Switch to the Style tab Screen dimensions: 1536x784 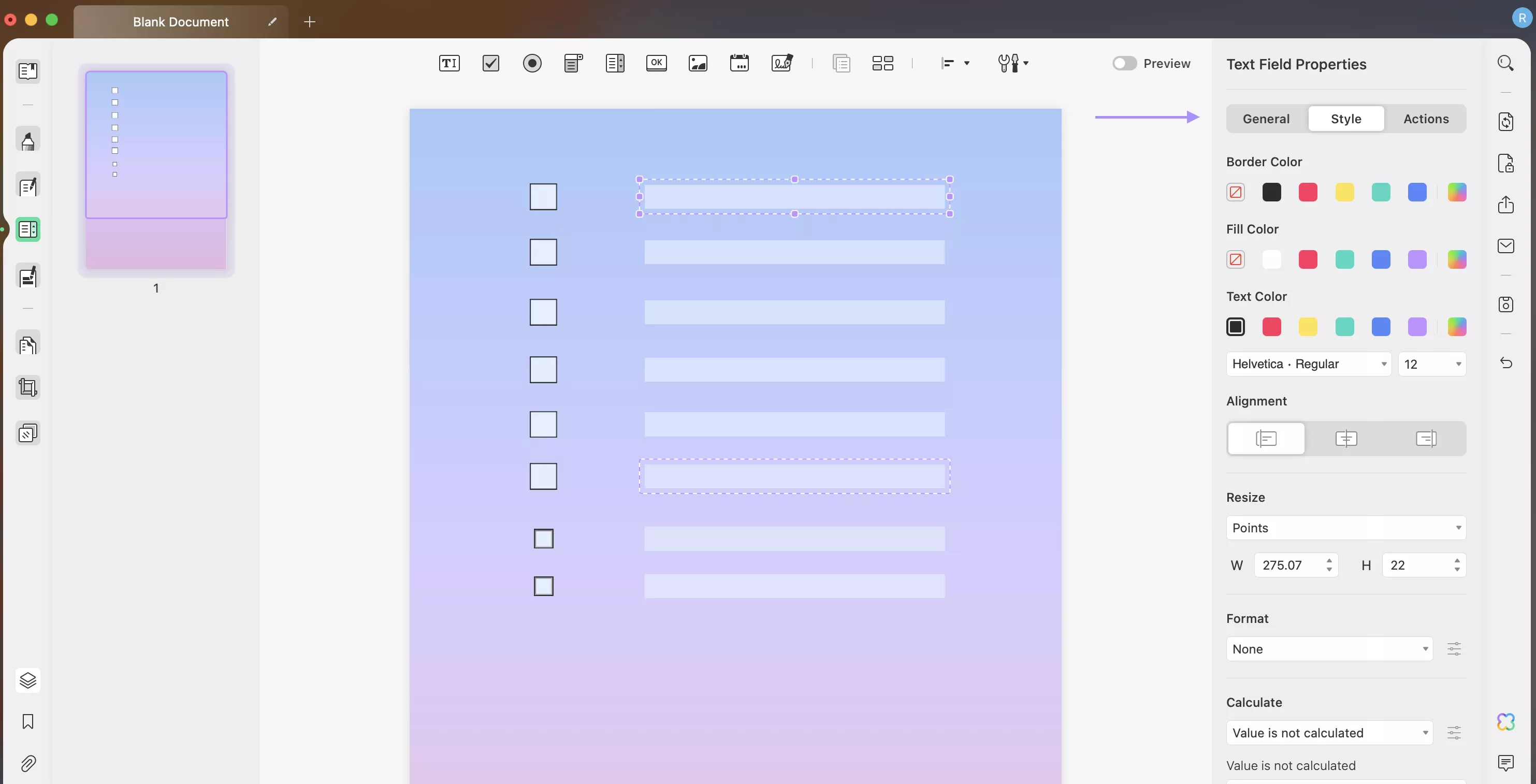pos(1346,119)
